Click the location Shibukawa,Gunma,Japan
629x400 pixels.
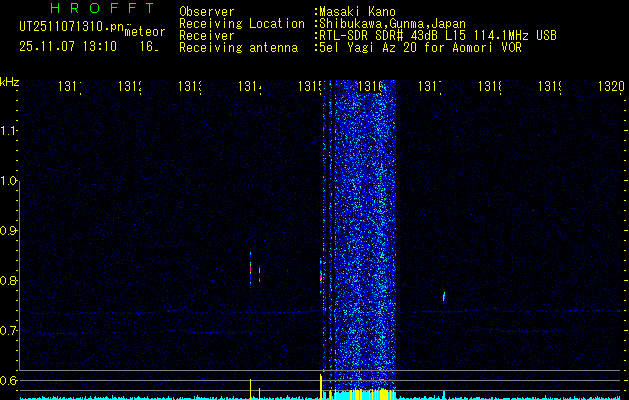point(392,24)
